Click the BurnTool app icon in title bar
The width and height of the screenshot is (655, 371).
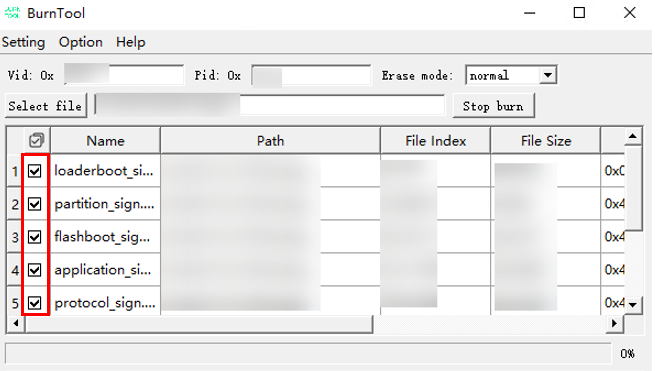[x=12, y=13]
